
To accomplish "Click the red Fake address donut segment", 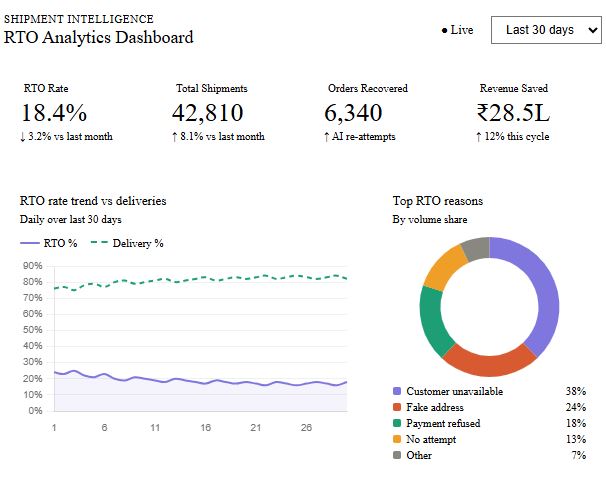I will (489, 364).
